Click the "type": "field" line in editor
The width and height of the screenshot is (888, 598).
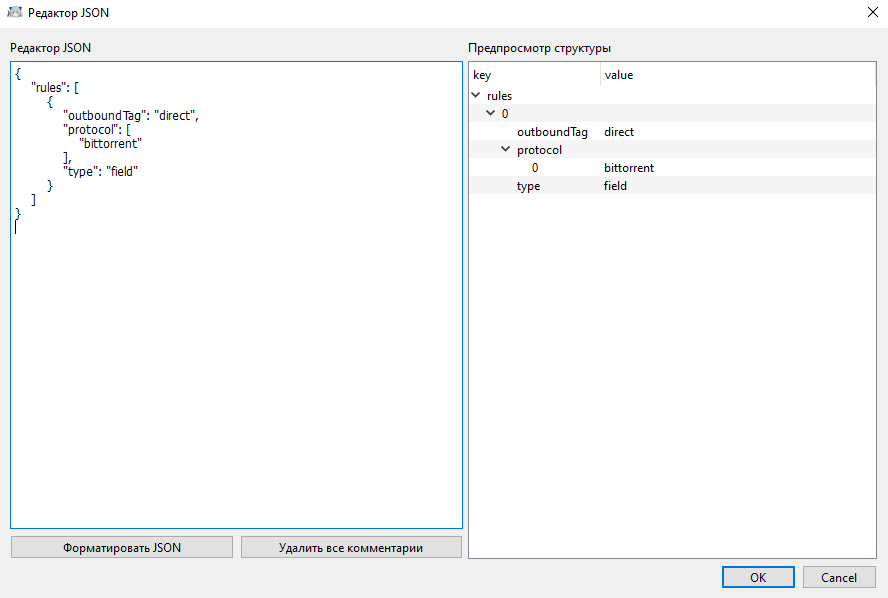click(101, 171)
